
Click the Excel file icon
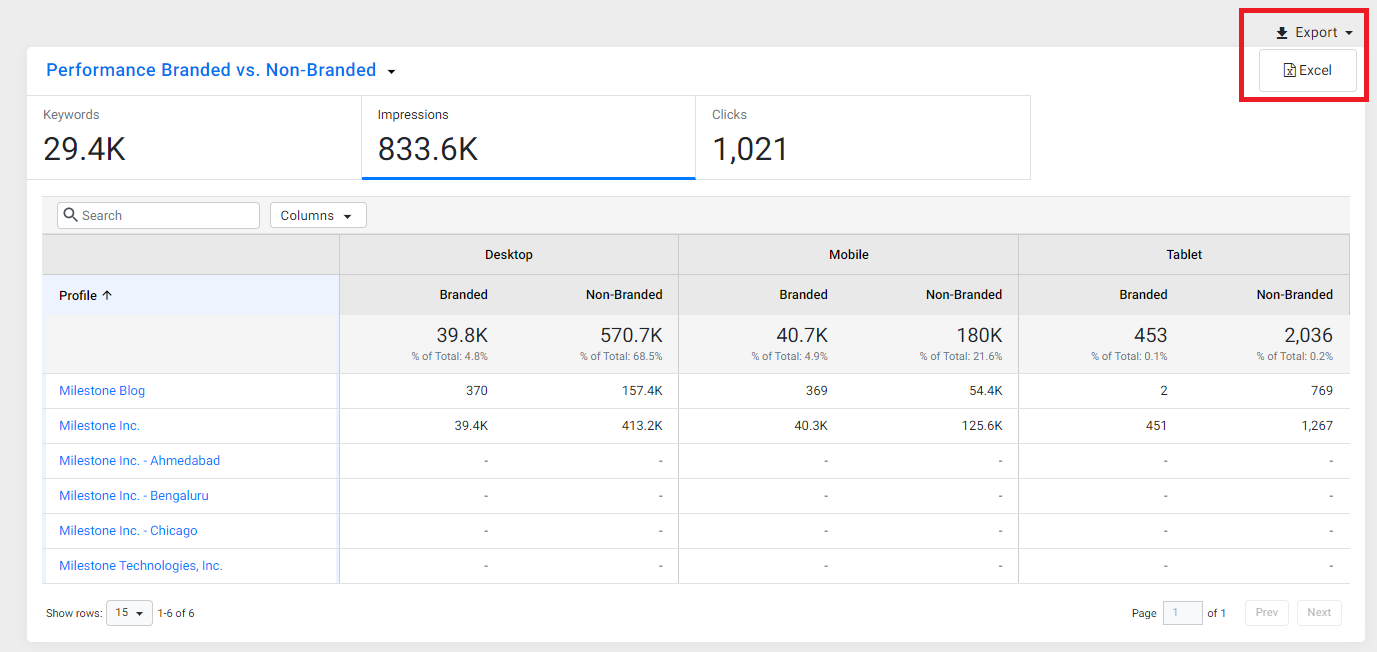coord(1290,71)
